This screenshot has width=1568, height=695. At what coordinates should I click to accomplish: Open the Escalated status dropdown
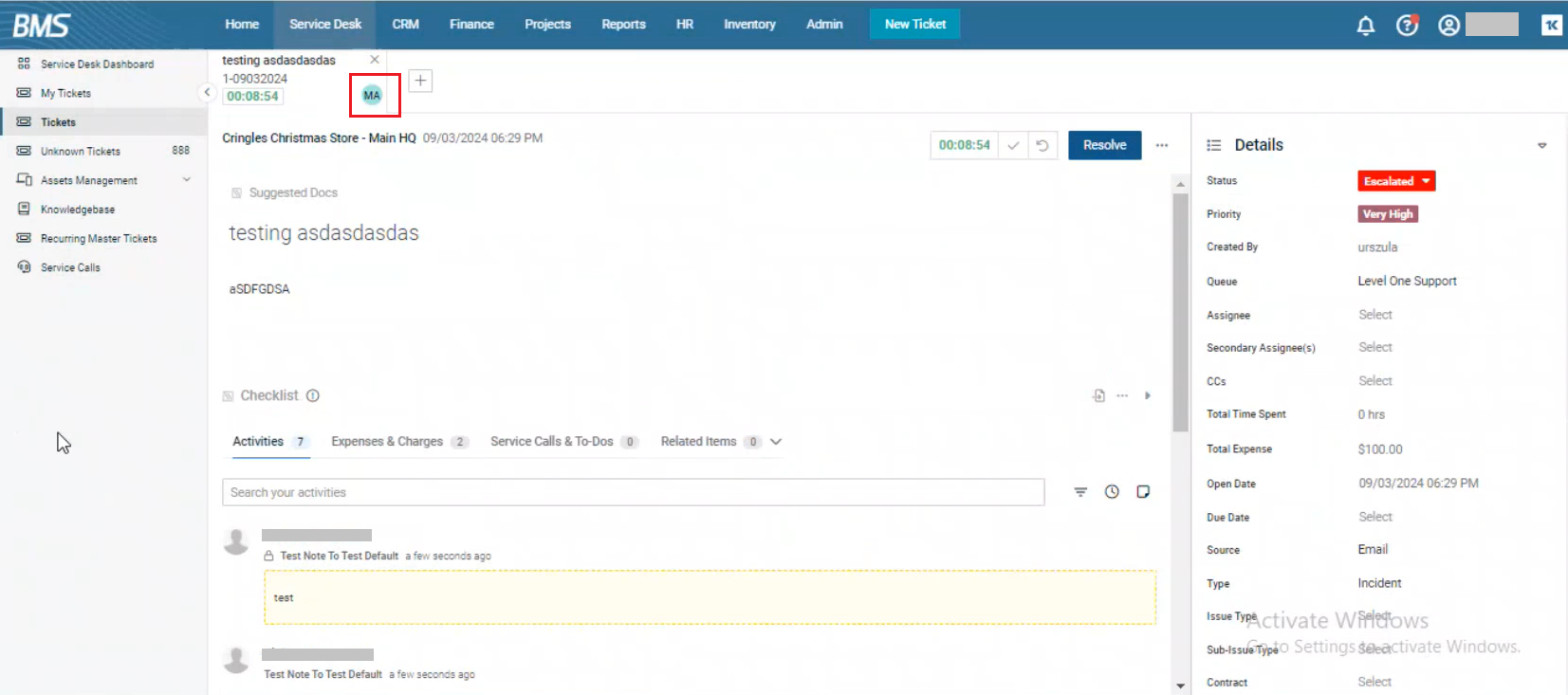click(1395, 181)
